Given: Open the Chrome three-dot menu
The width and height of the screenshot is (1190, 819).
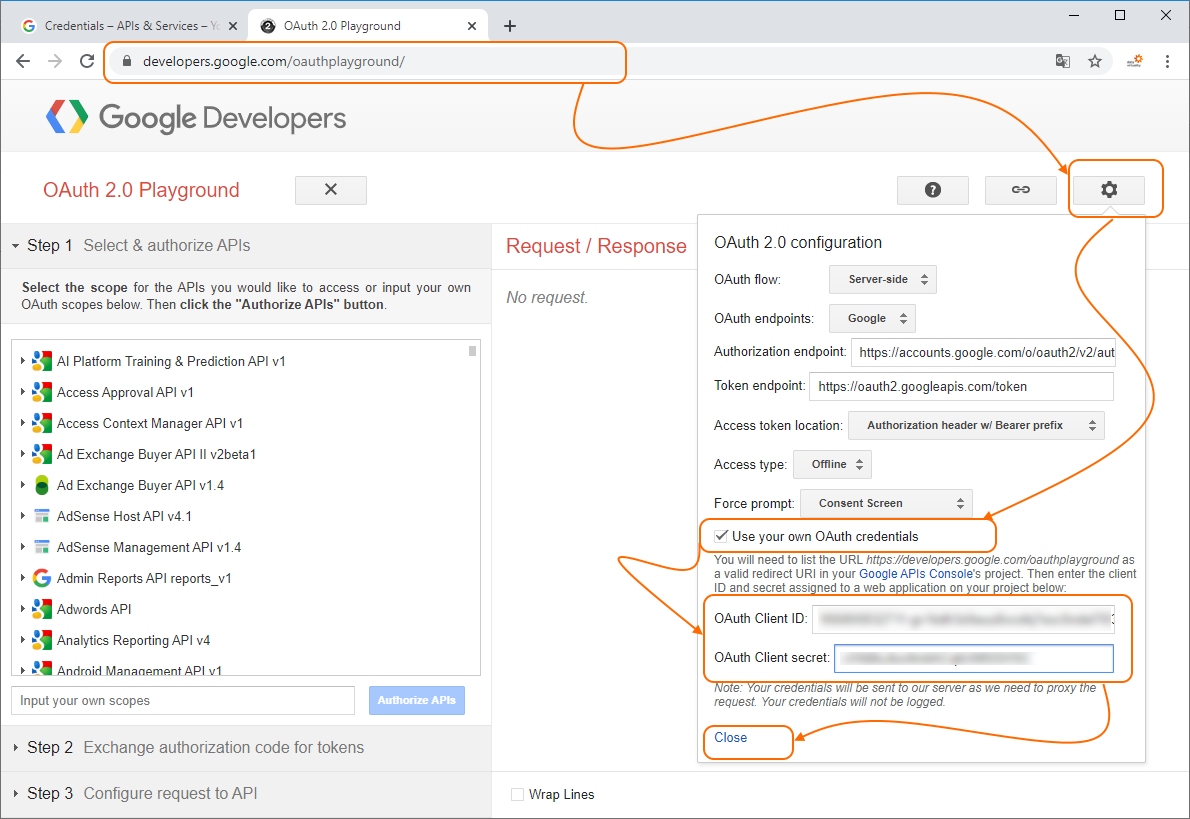Looking at the screenshot, I should 1167,61.
